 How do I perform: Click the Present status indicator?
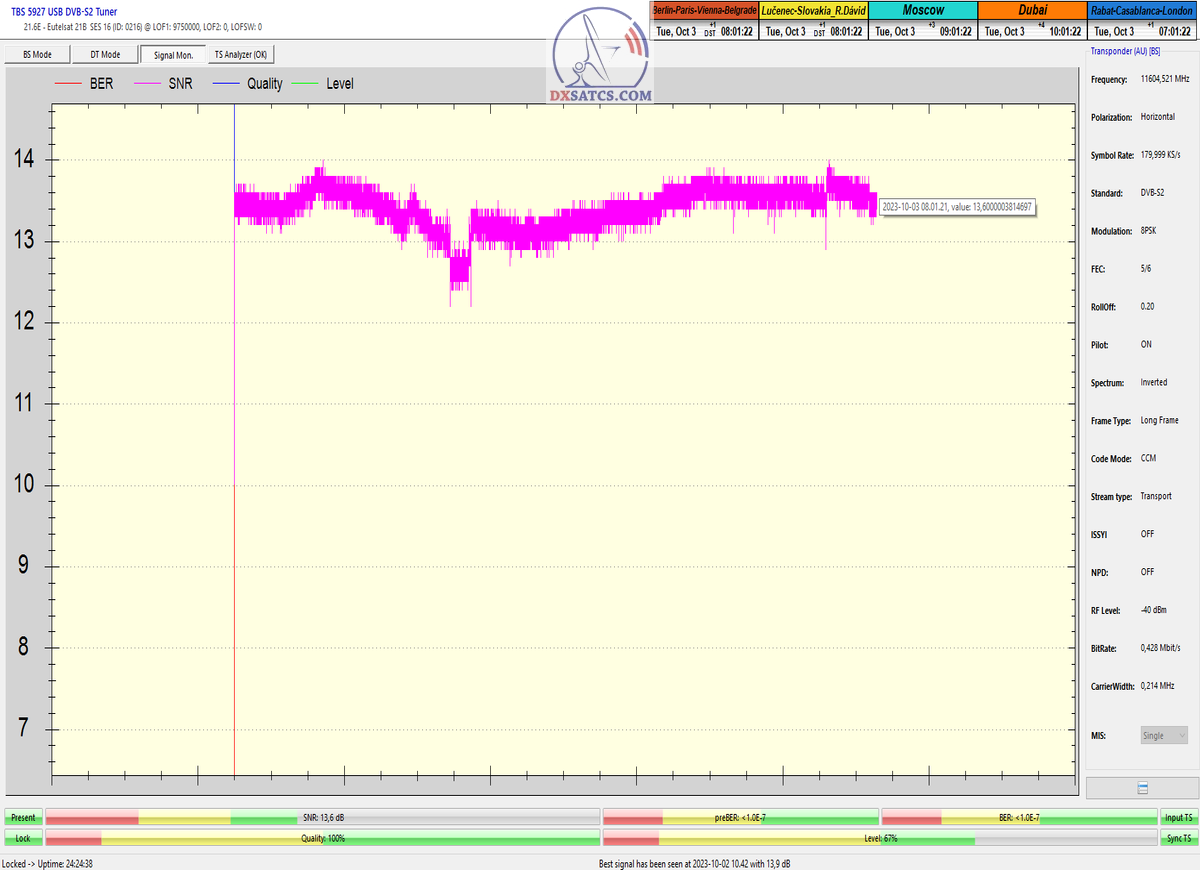[22, 817]
